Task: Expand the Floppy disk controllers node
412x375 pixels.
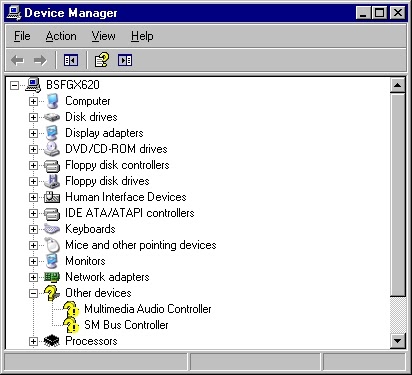Action: [33, 165]
